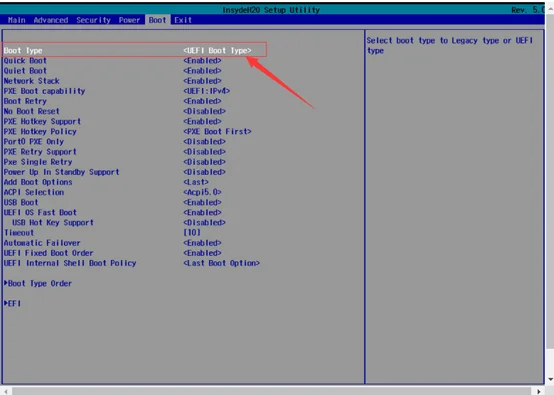This screenshot has height=395, width=554.
Task: Select the PXE Hotkey Policy label
Action: (40, 131)
